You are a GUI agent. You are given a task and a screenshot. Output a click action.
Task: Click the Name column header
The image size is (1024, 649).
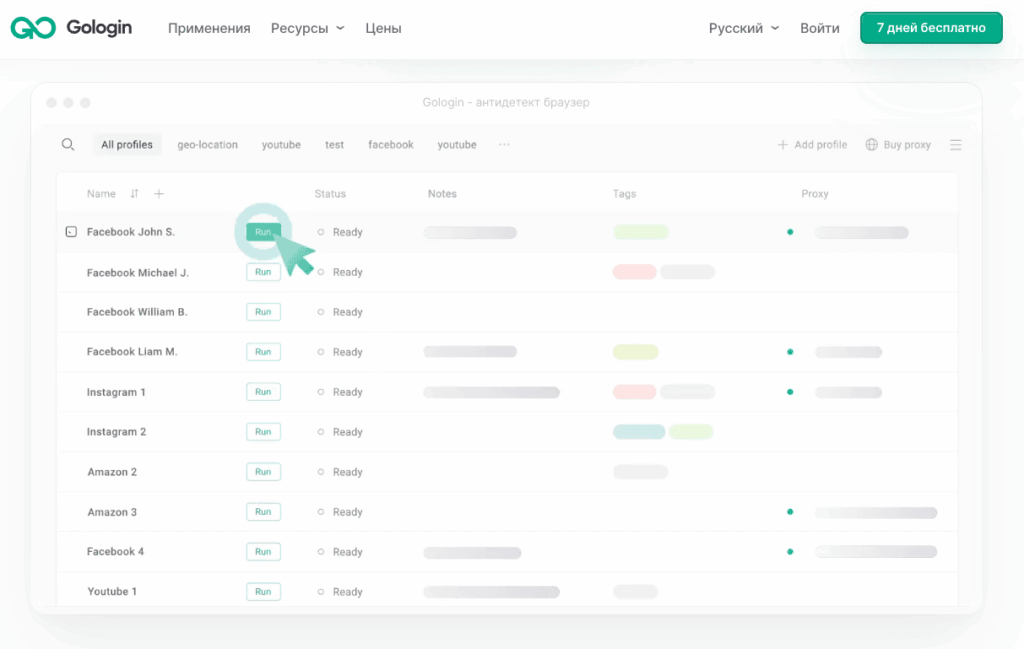(101, 194)
